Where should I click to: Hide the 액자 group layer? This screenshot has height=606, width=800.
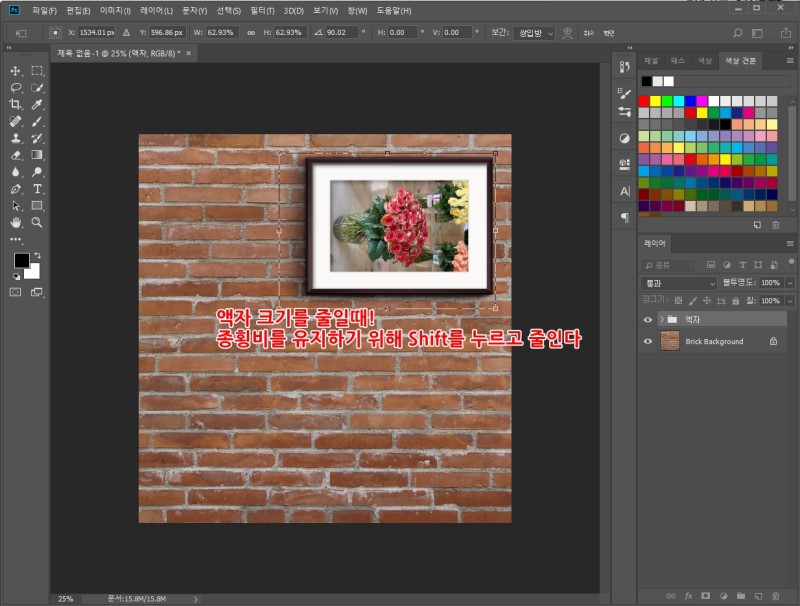648,319
